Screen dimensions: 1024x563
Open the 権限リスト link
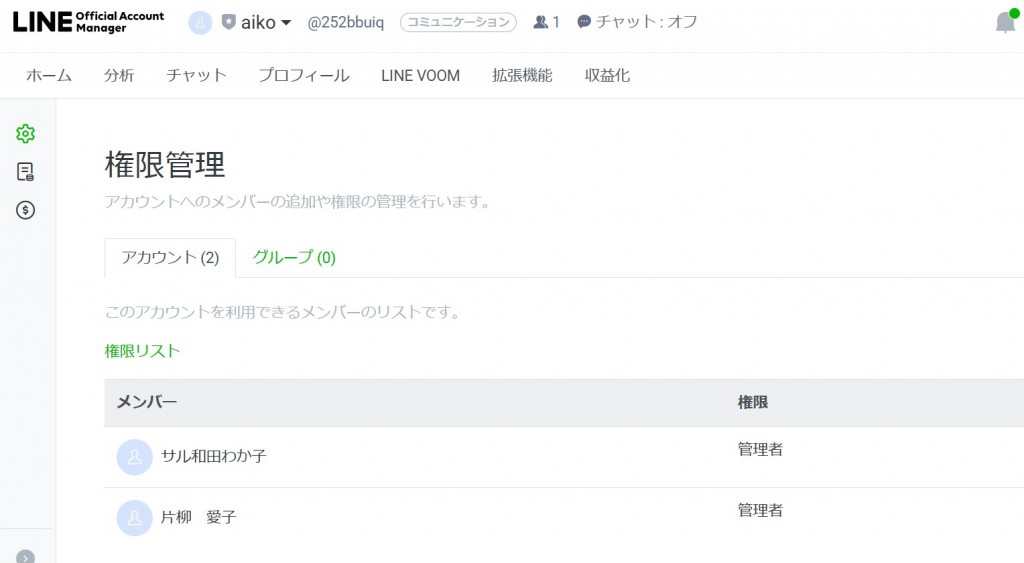pos(142,351)
